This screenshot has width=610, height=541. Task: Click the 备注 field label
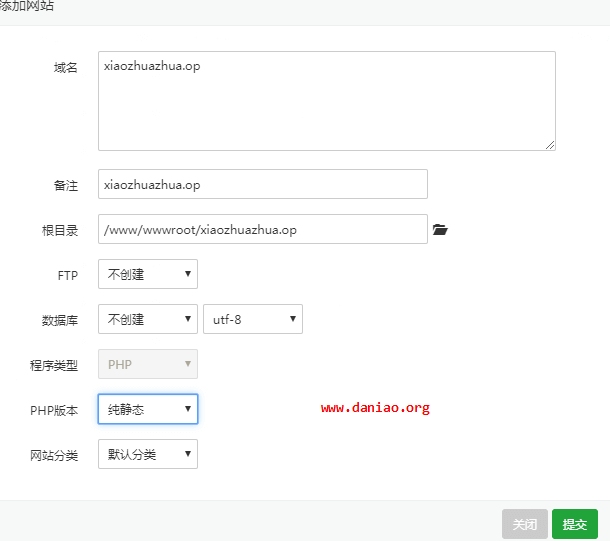click(x=66, y=186)
